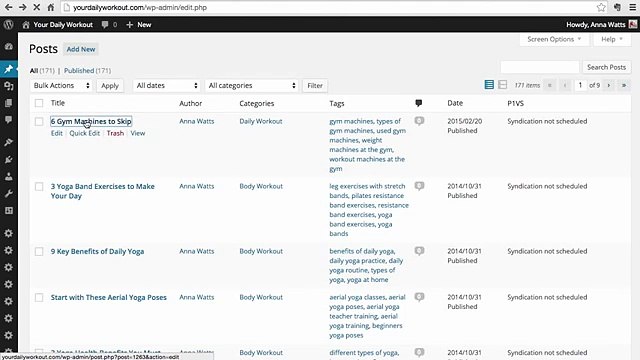Screen dimensions: 640x360
Task: Open All categories dropdown
Action: (x=251, y=85)
